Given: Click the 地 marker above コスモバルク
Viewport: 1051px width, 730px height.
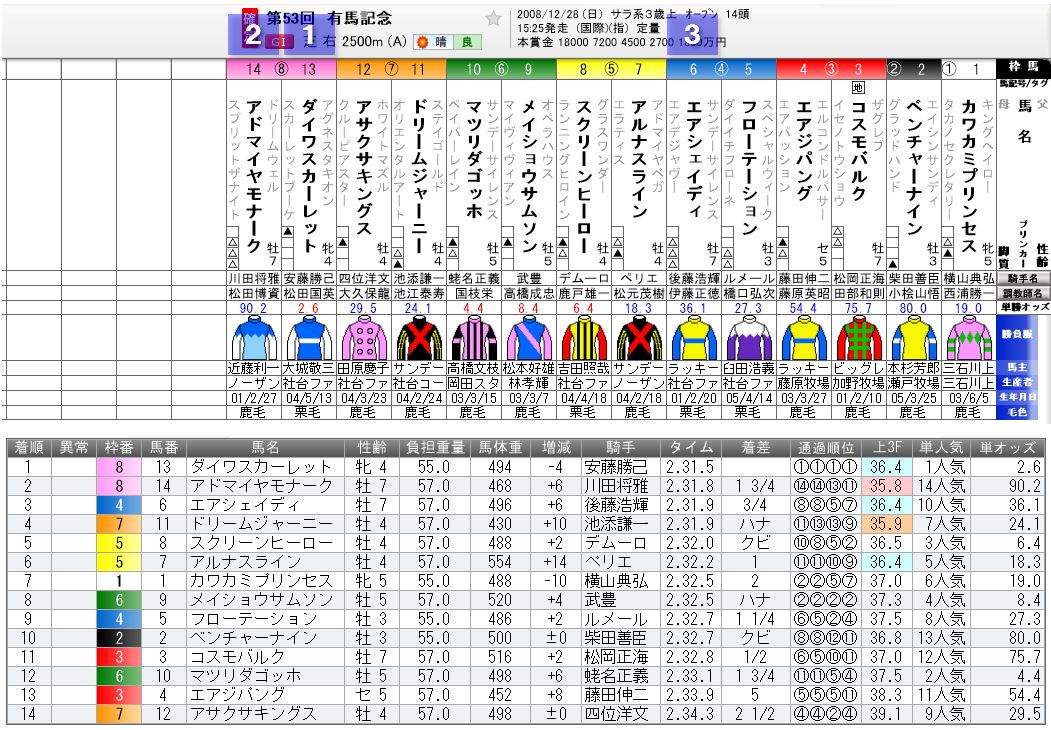Looking at the screenshot, I should [858, 89].
